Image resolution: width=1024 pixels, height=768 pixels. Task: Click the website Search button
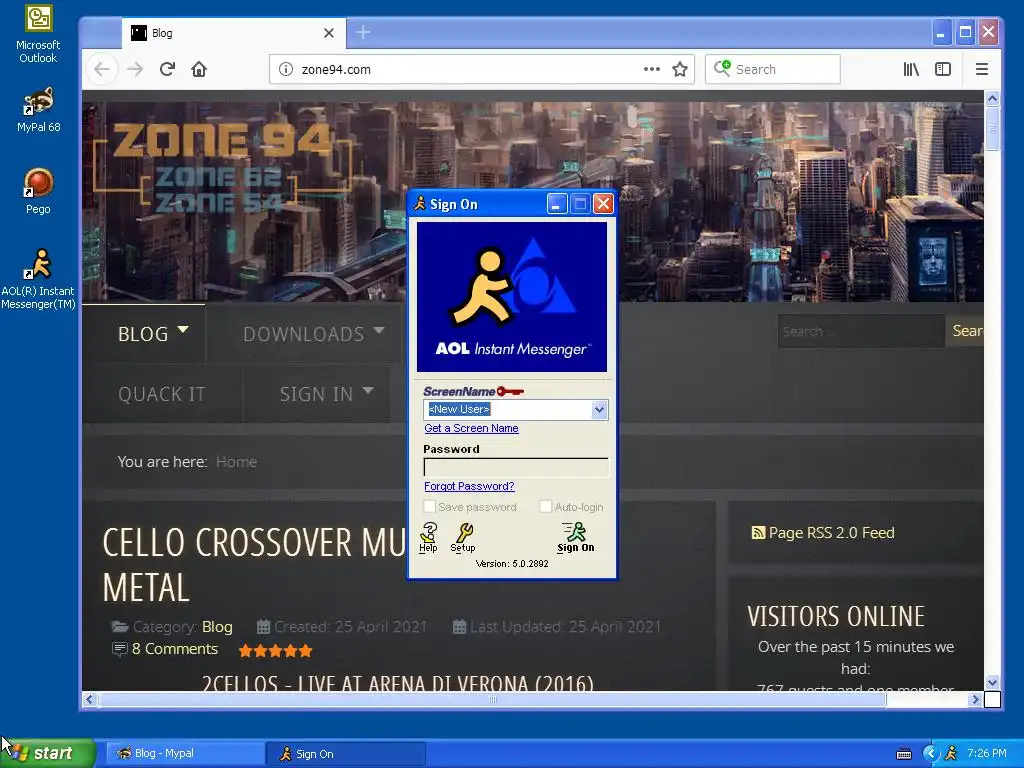click(965, 331)
